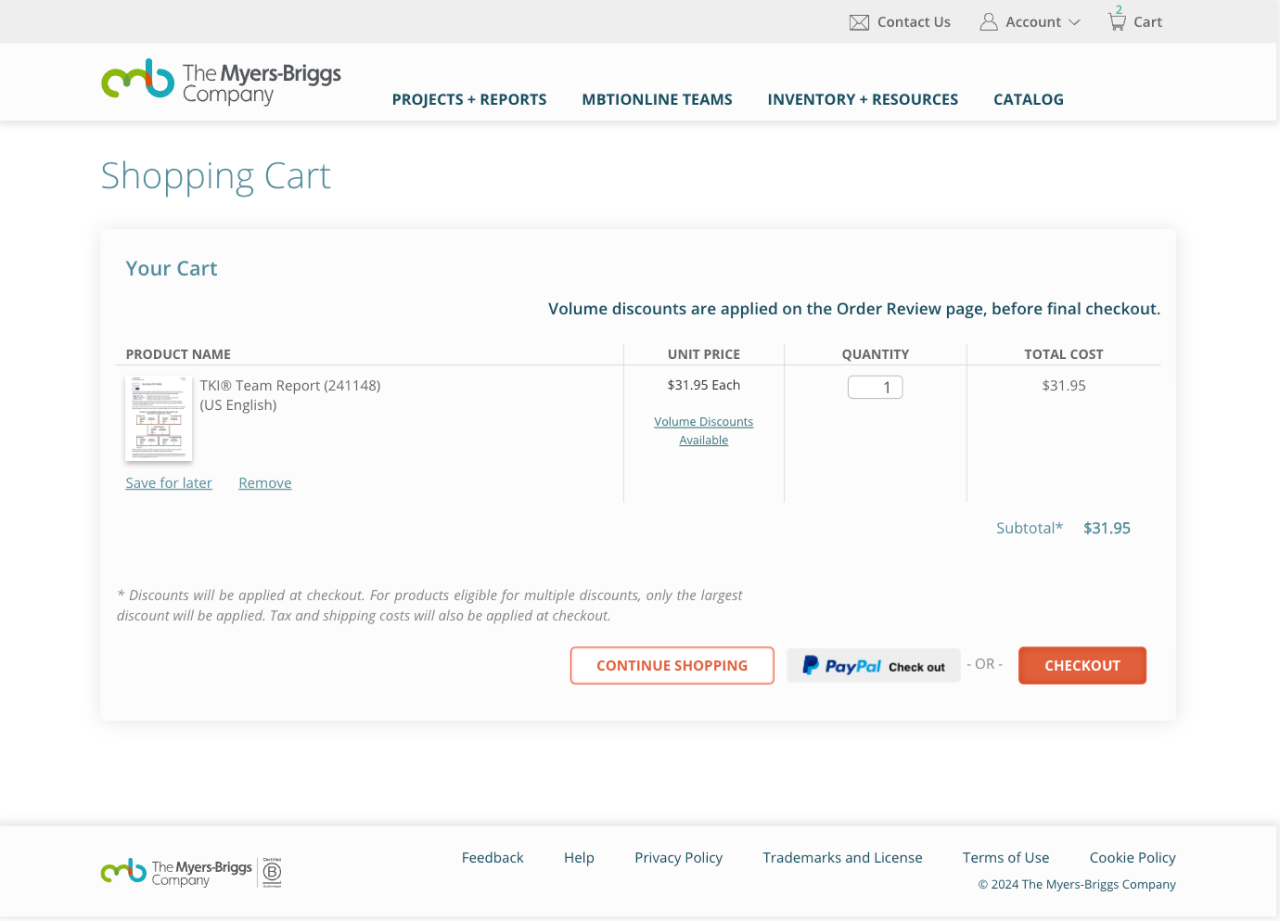The width and height of the screenshot is (1280, 922).
Task: Click the Myers-Briggs Company header logo
Action: [221, 81]
